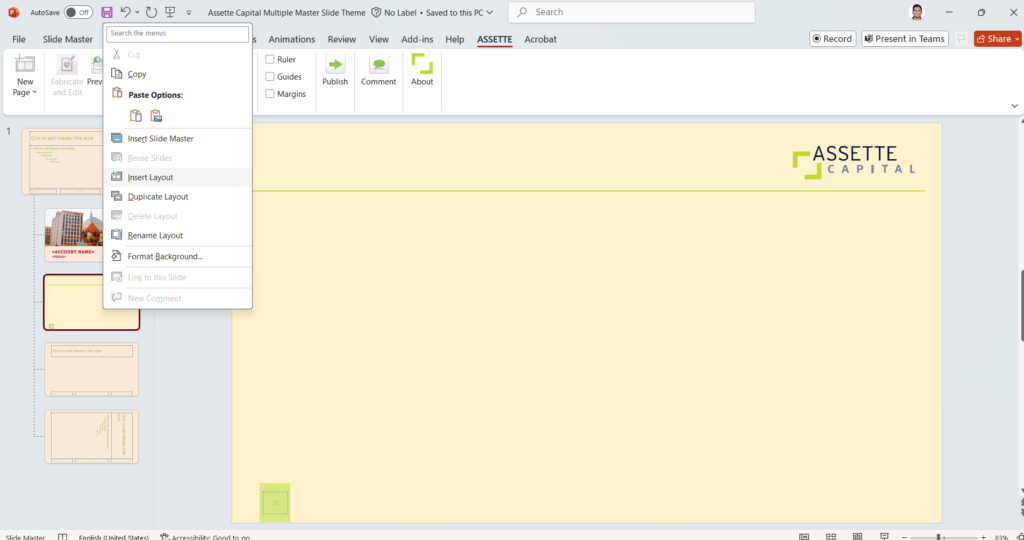Click the user profile picture

(x=918, y=12)
